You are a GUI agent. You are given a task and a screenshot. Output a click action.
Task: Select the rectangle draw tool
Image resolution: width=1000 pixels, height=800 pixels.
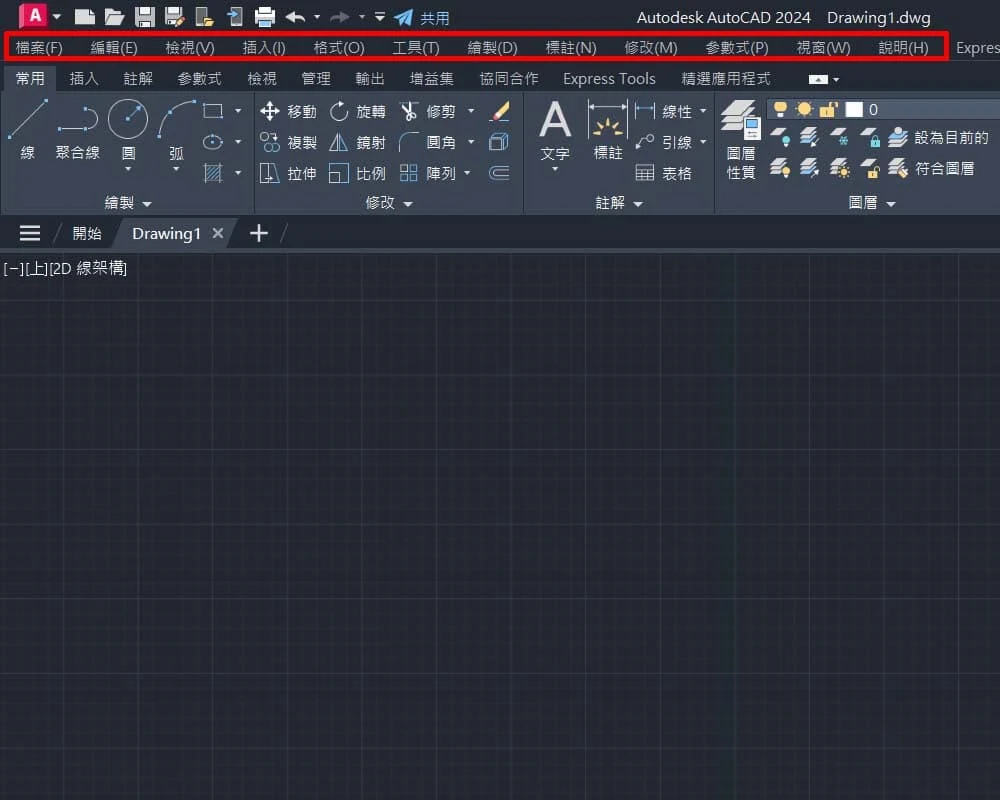[213, 111]
